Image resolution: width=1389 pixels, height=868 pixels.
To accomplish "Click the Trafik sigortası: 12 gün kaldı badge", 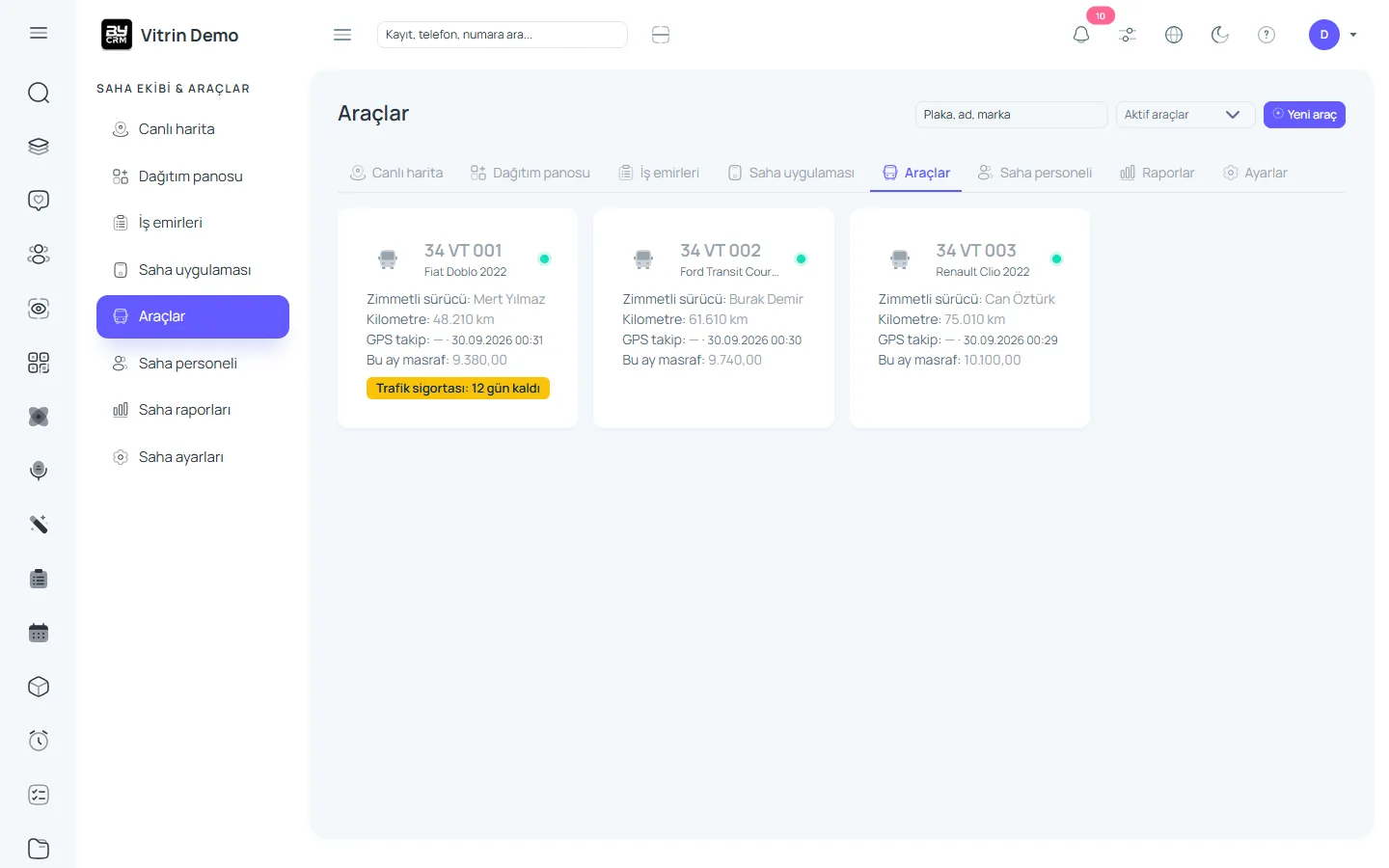I will click(458, 388).
